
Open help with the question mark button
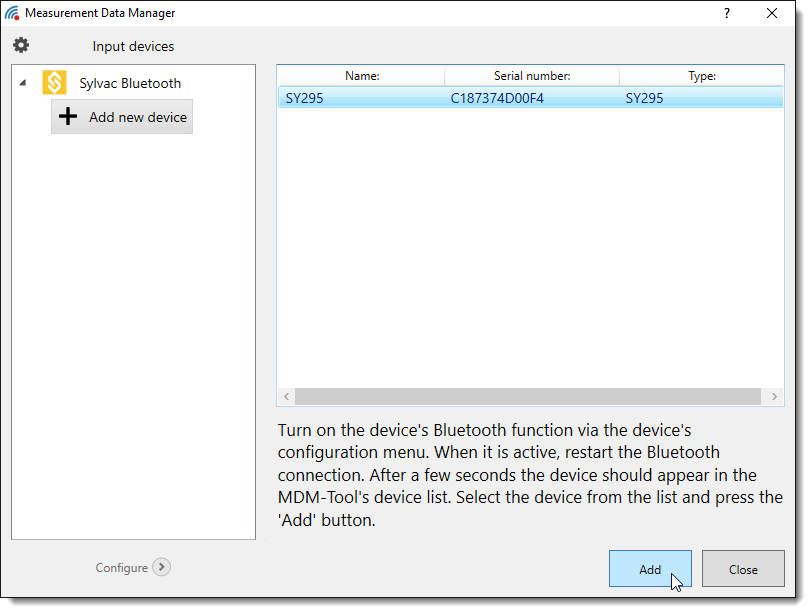726,13
